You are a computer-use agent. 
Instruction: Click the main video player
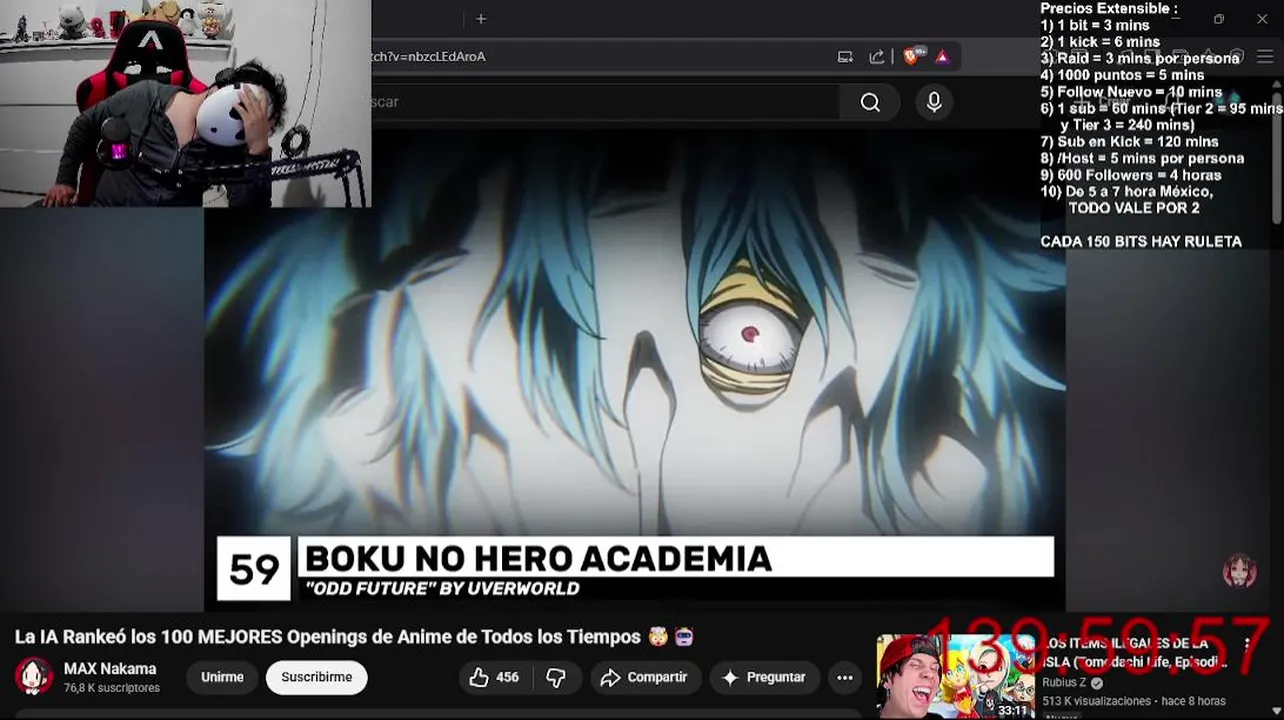[x=635, y=370]
